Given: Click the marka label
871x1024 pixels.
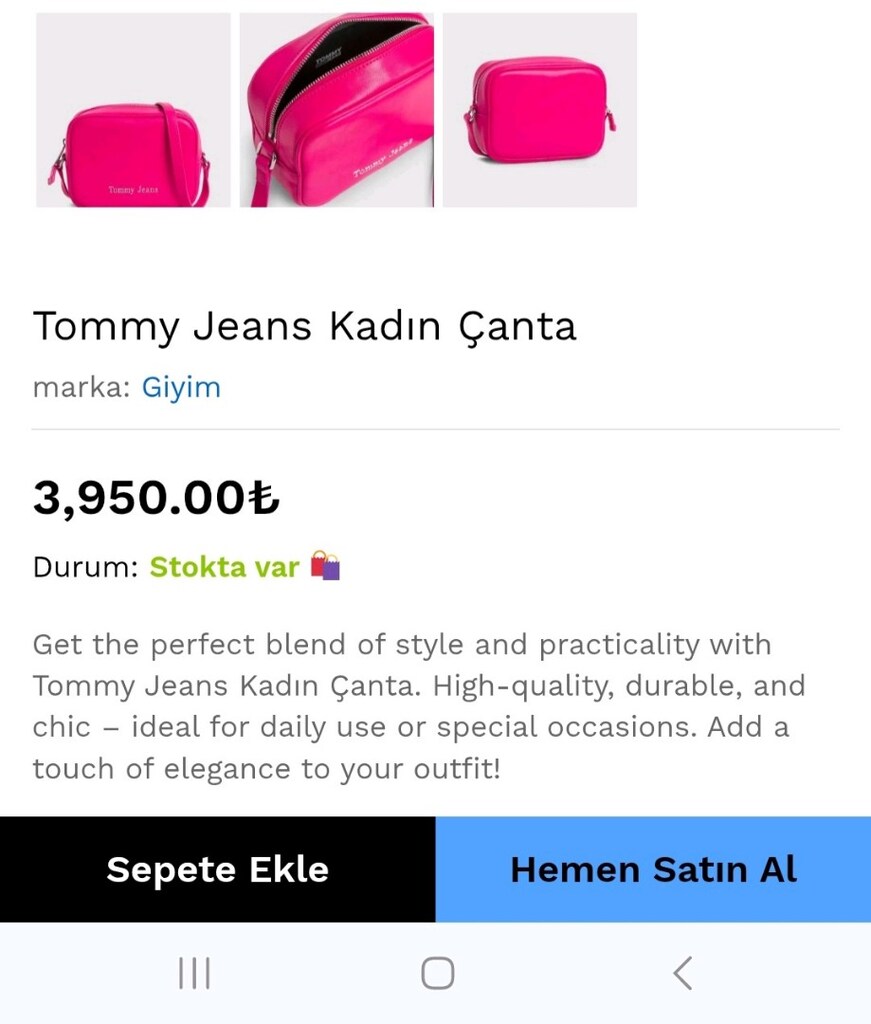Looking at the screenshot, I should [x=82, y=387].
